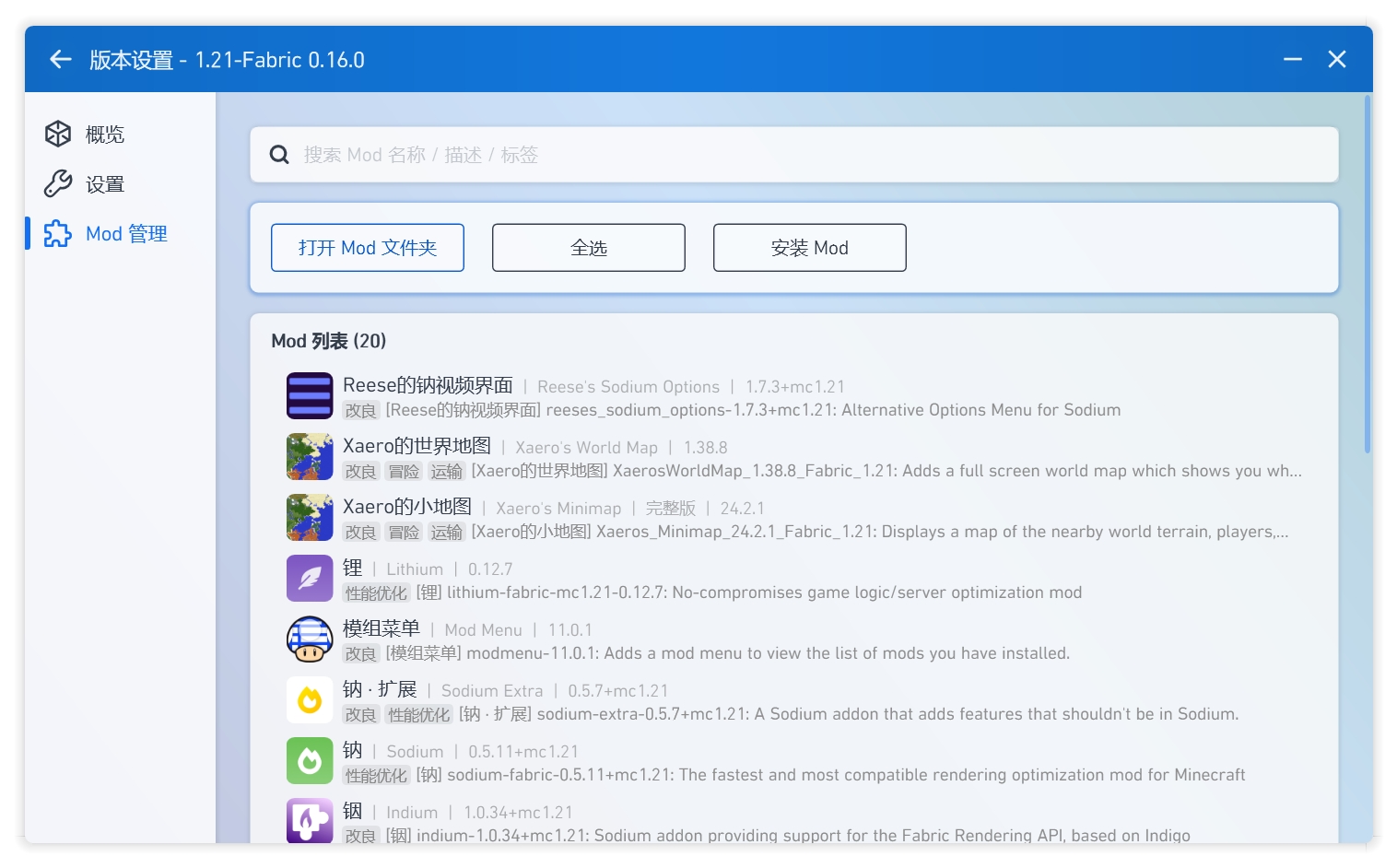Click the purple Indium mod icon

(310, 821)
